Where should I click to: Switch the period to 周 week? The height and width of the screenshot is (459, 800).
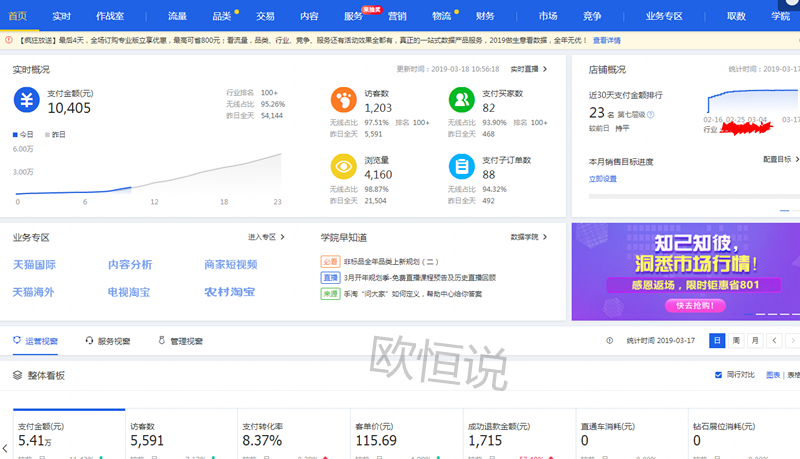point(736,341)
